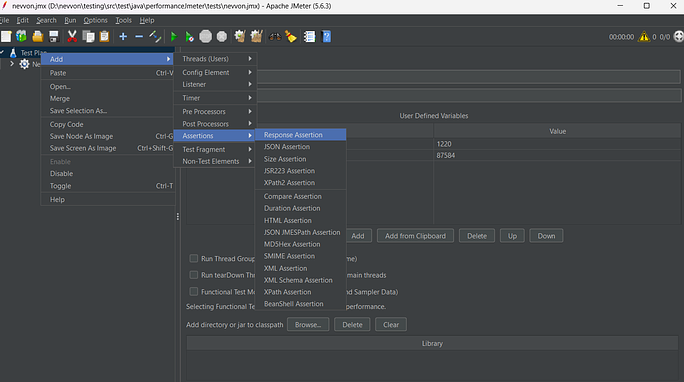Image resolution: width=684 pixels, height=382 pixels.
Task: Open the Post Processors submenu
Action: [215, 124]
